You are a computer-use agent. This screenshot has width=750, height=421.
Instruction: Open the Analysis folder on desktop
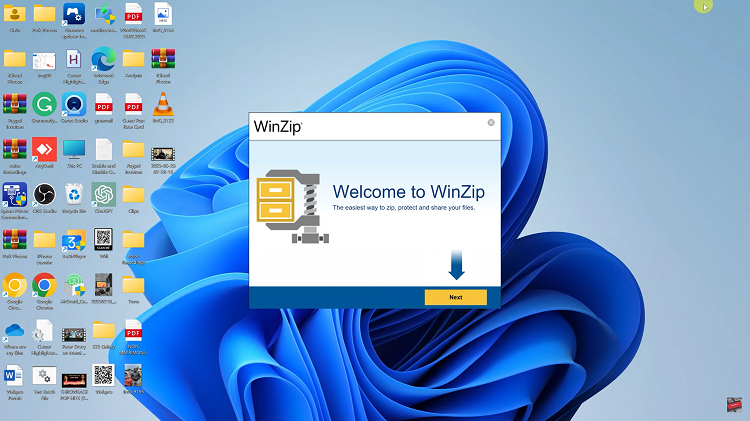pos(133,60)
